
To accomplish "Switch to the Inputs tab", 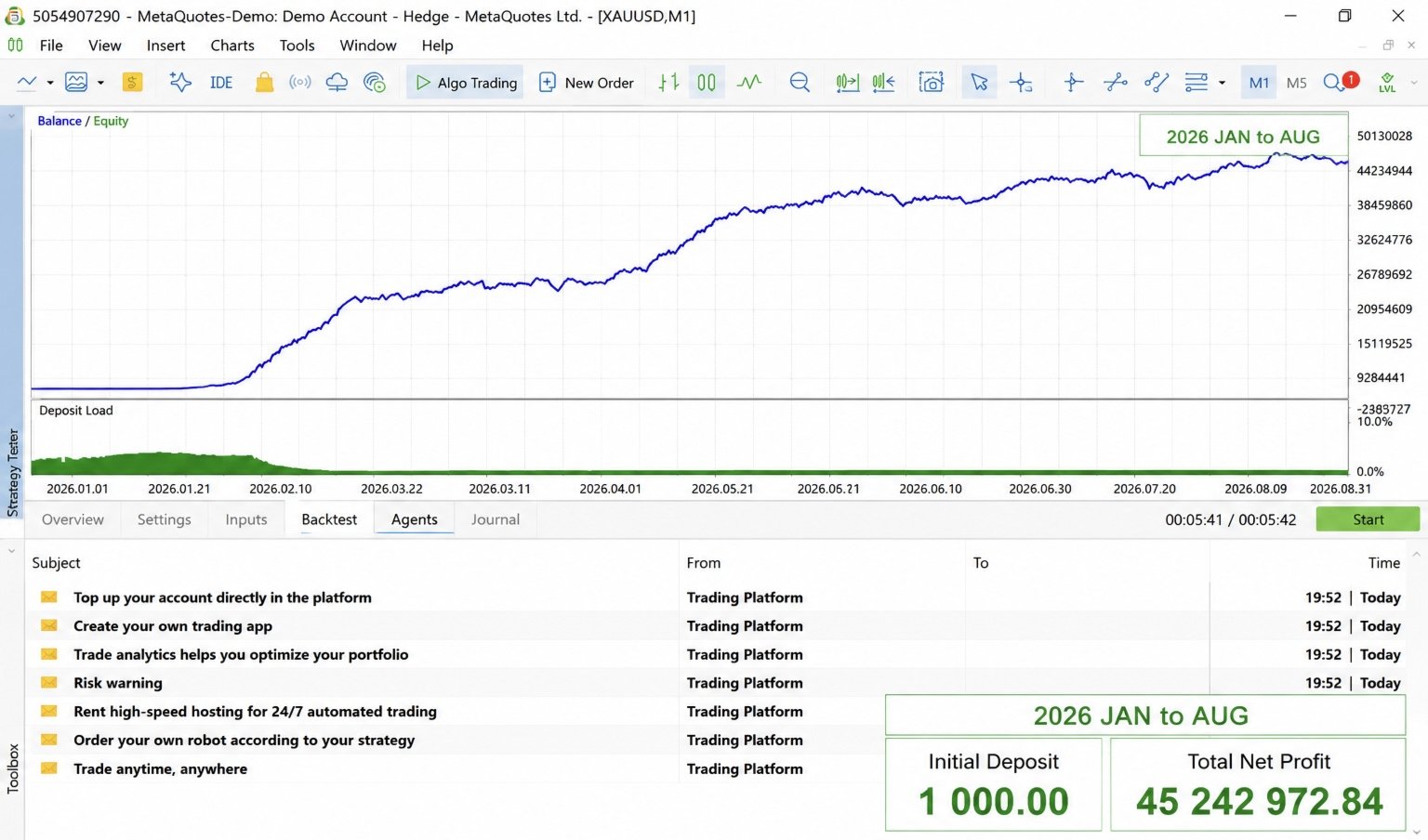I will [x=246, y=519].
